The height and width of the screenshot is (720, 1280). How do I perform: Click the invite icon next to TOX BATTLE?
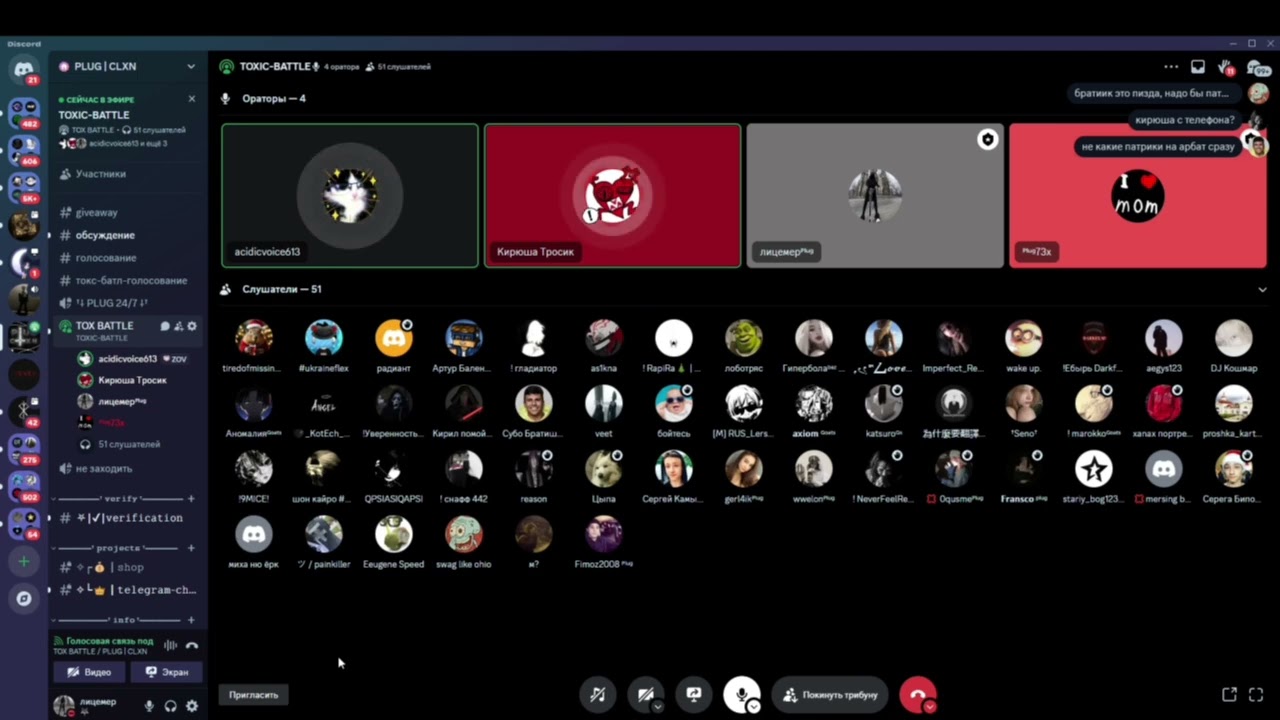[179, 326]
